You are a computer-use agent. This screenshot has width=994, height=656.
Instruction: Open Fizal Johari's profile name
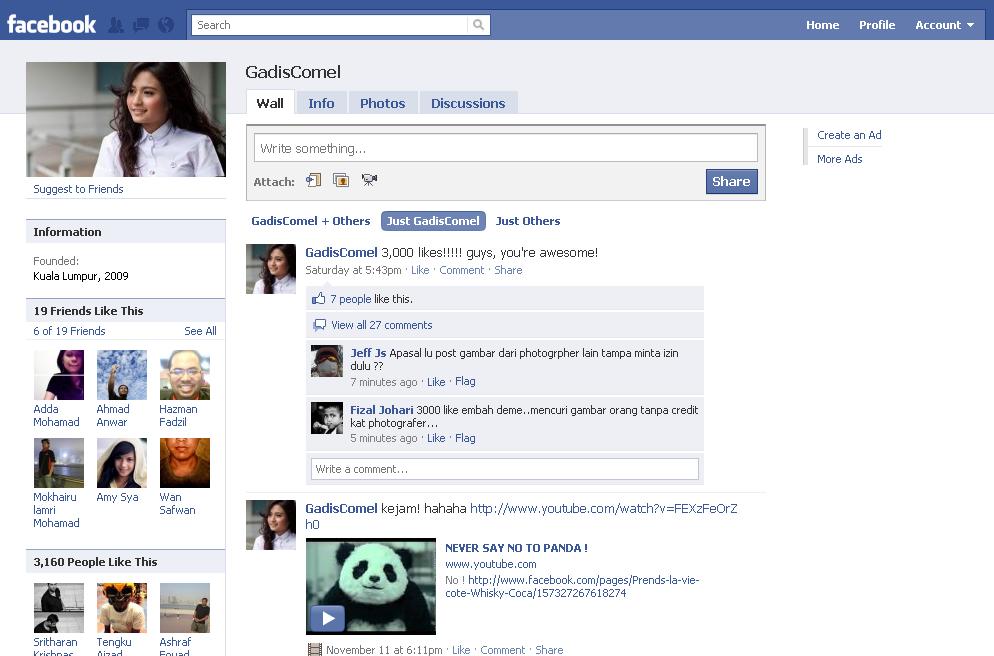coord(382,410)
